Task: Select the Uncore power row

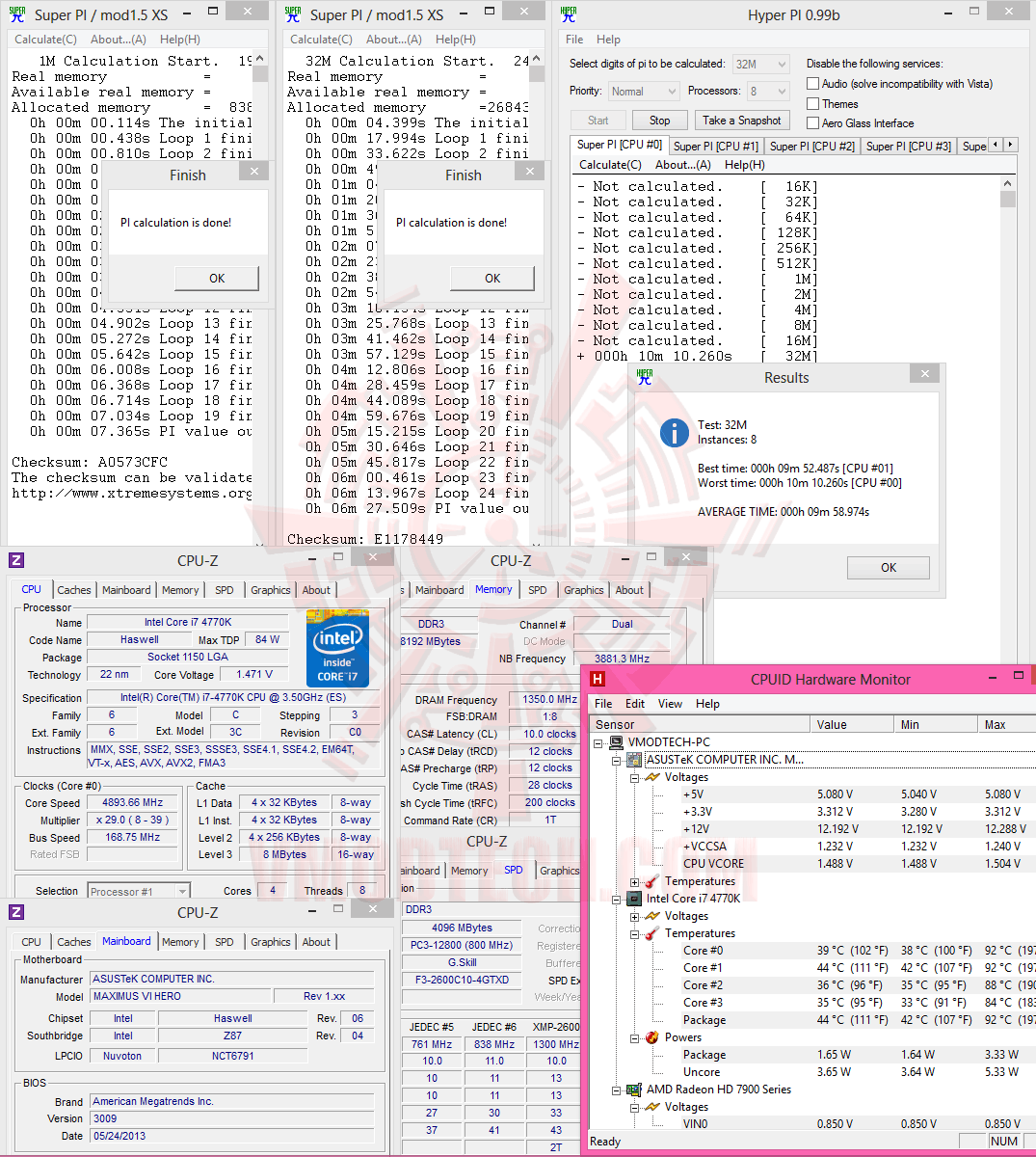Action: point(811,1072)
